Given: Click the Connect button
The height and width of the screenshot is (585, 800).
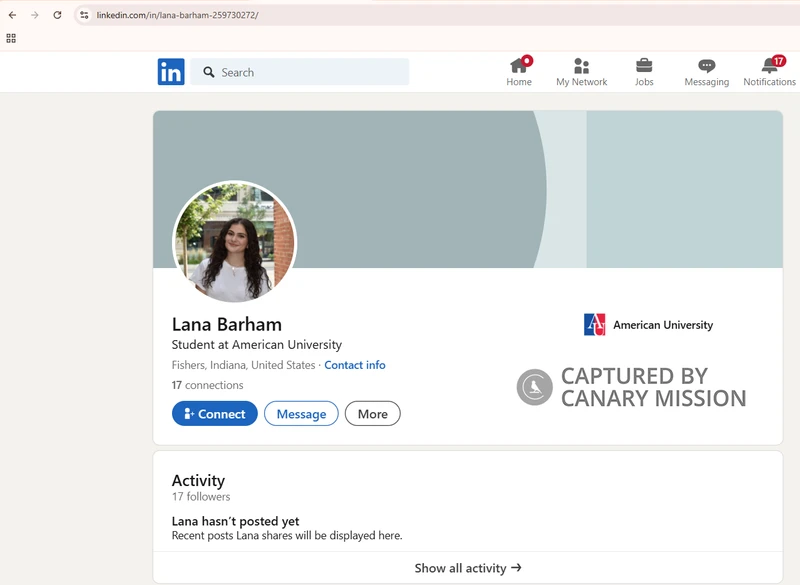Looking at the screenshot, I should coord(215,414).
